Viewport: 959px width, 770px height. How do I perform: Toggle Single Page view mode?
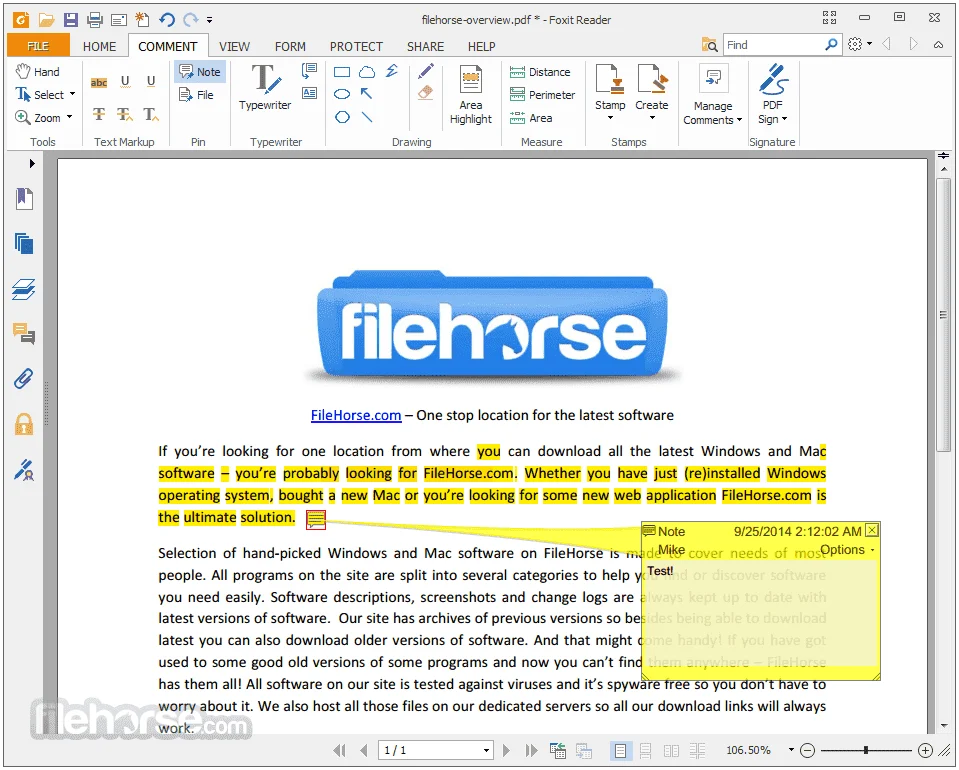pyautogui.click(x=620, y=750)
